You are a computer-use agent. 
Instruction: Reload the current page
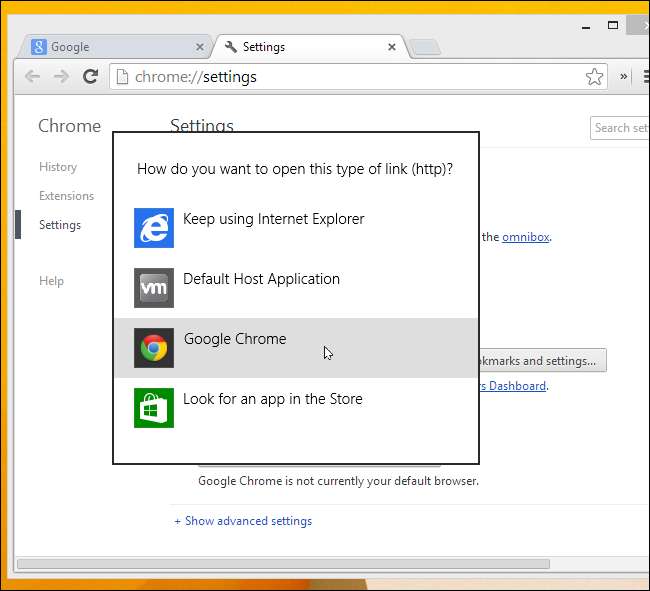coord(90,77)
